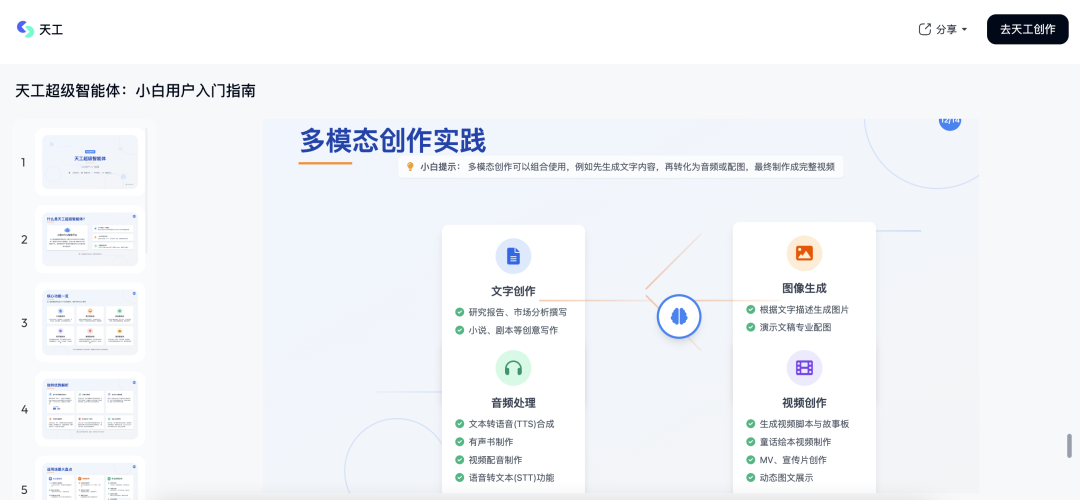Click check icon beside 文本转语音(TTS)合成
The width and height of the screenshot is (1080, 500).
(459, 424)
